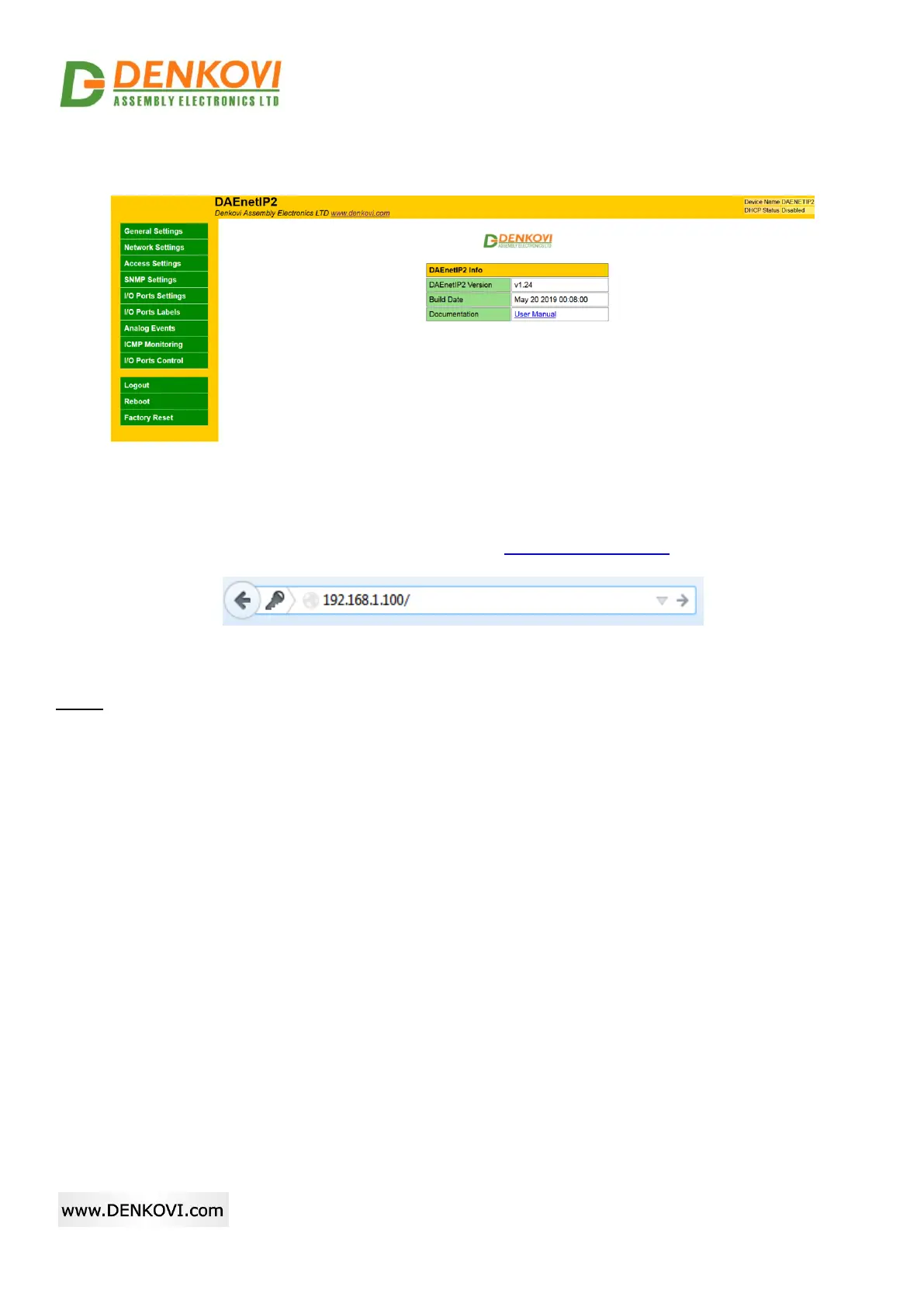Click the key icon in address bar
The height and width of the screenshot is (1307, 924).
click(x=275, y=600)
